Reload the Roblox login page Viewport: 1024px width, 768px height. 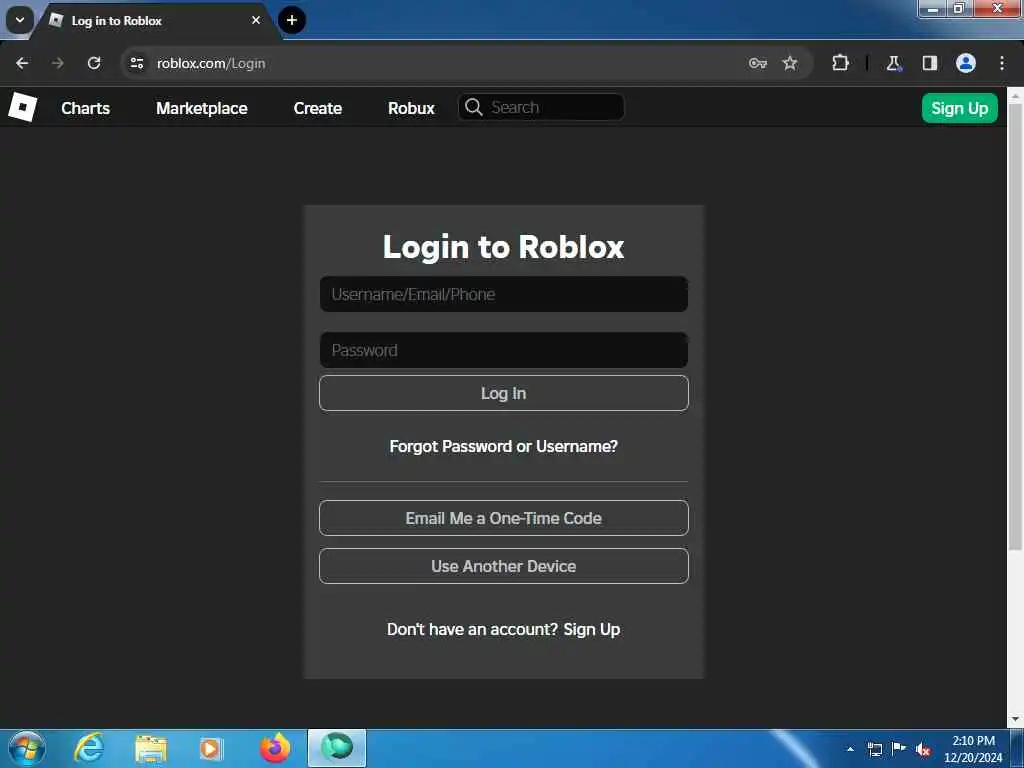coord(94,63)
